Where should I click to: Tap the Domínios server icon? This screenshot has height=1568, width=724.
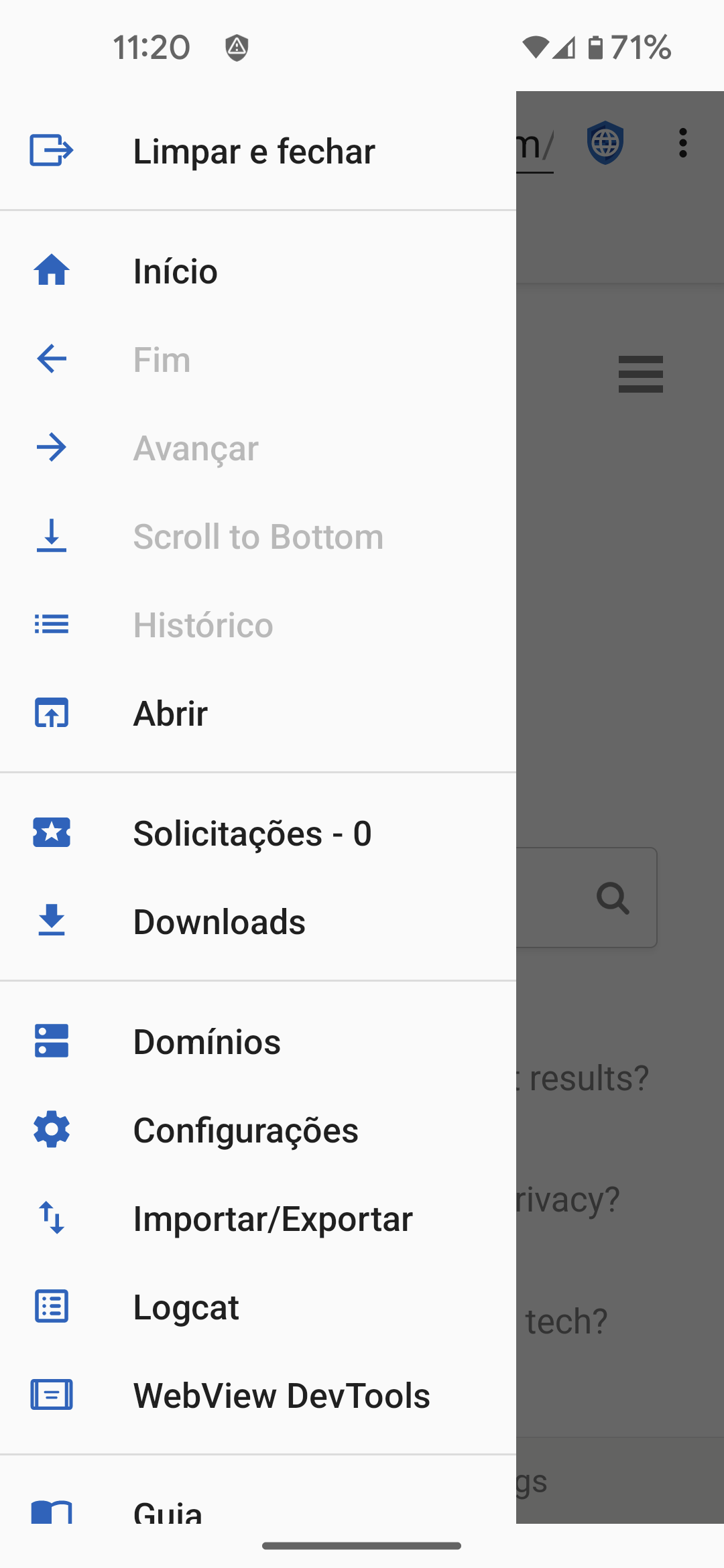coord(52,1041)
